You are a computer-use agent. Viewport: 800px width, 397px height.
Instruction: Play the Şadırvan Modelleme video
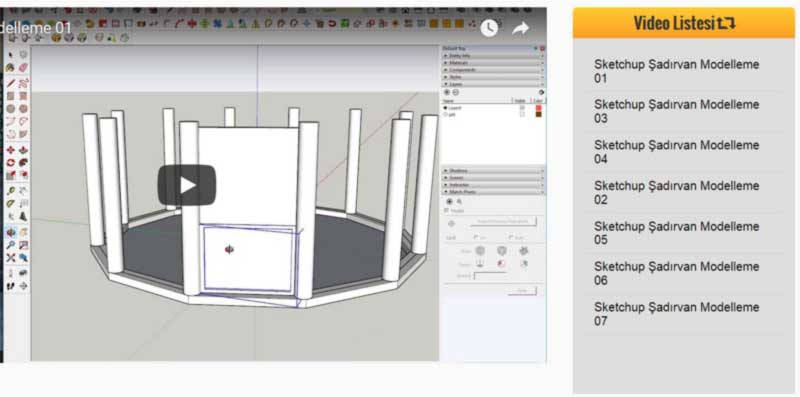point(187,185)
